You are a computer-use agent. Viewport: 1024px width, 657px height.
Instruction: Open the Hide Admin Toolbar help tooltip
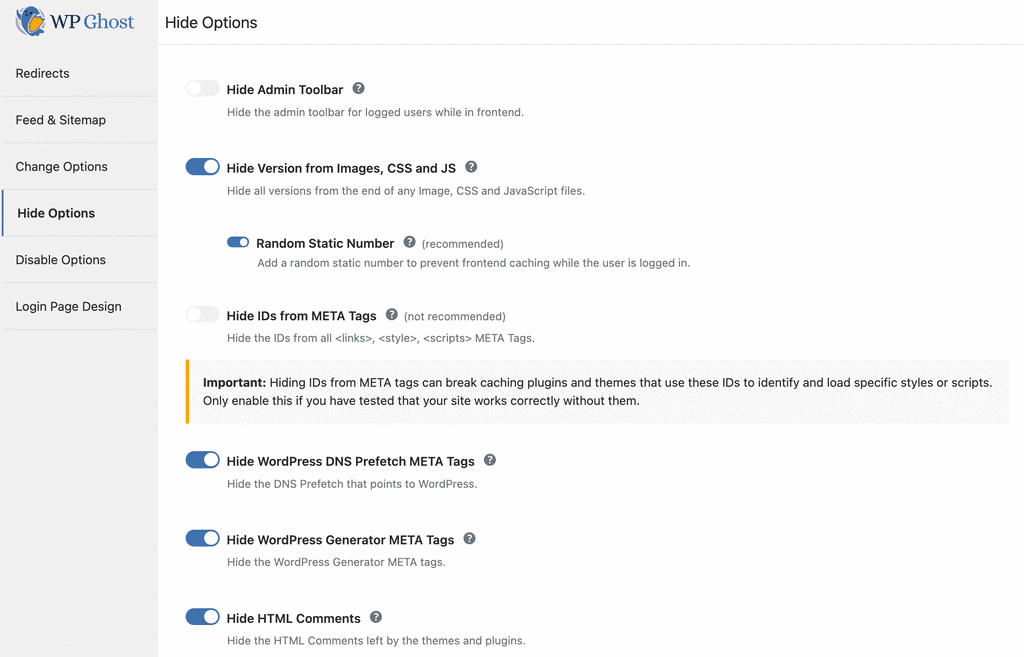tap(358, 87)
